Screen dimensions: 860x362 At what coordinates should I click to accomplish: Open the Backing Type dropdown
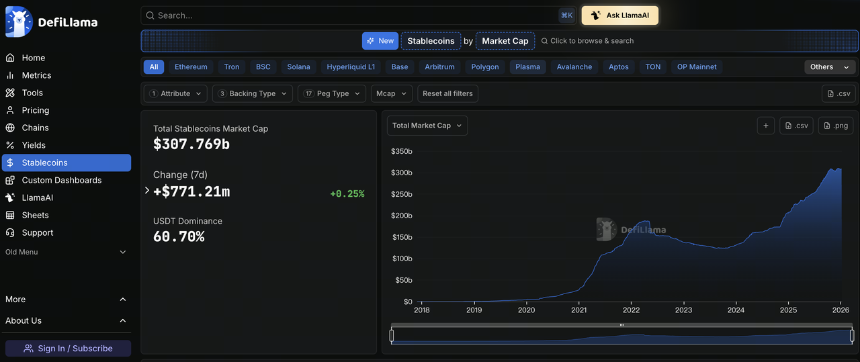click(x=253, y=94)
